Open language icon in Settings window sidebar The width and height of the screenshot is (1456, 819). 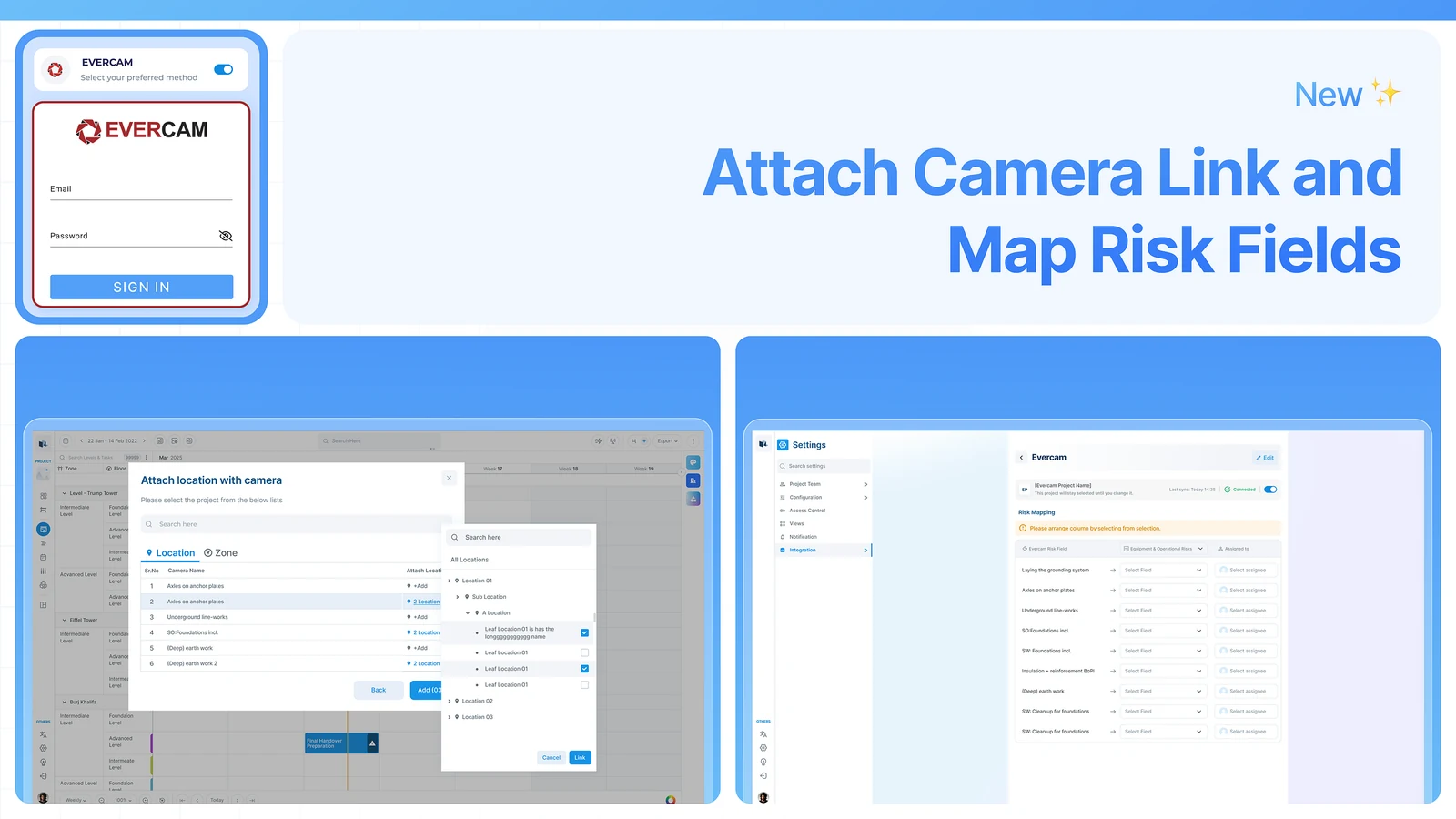tap(763, 734)
